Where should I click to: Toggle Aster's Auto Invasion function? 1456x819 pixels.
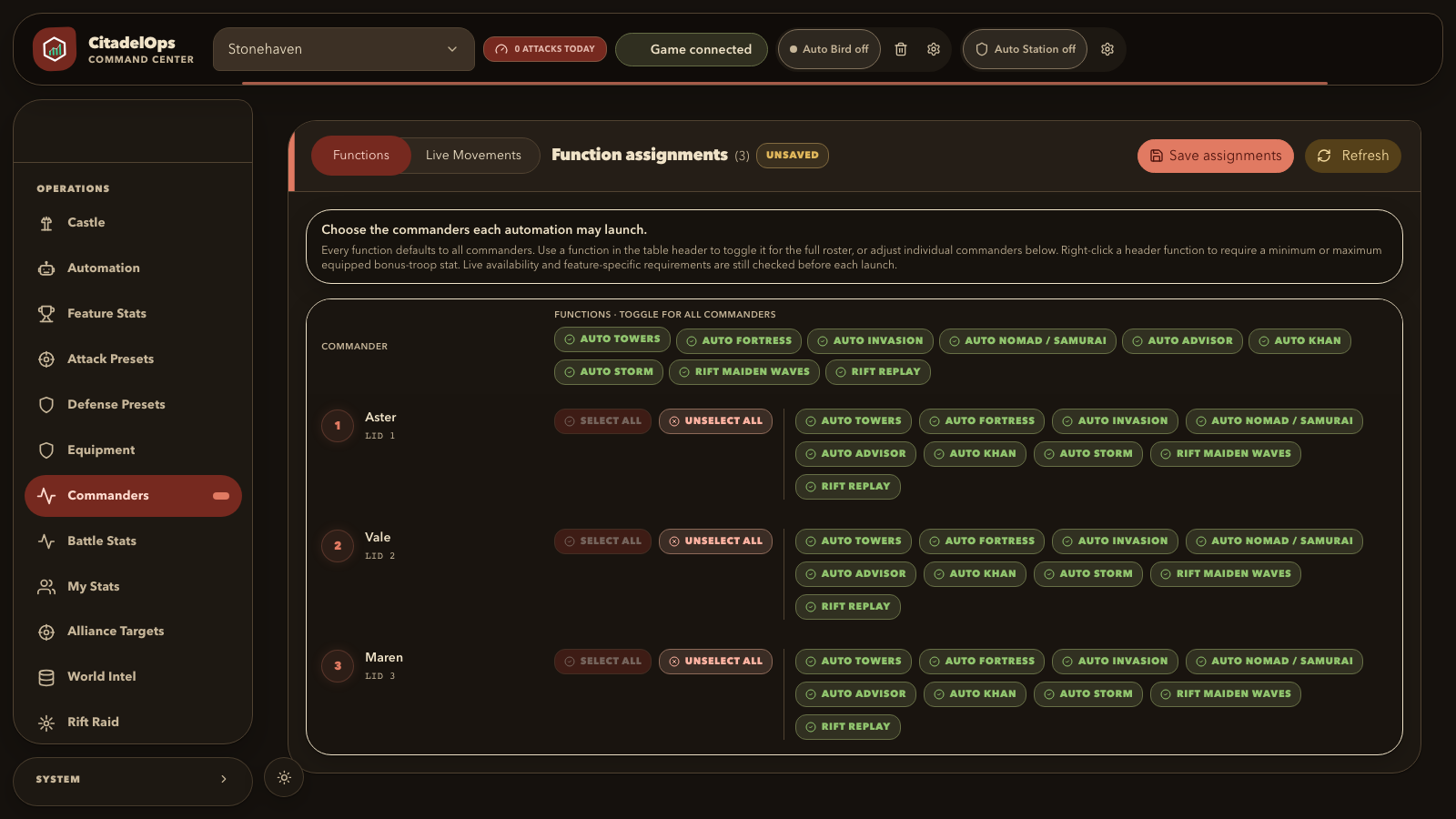1115,421
